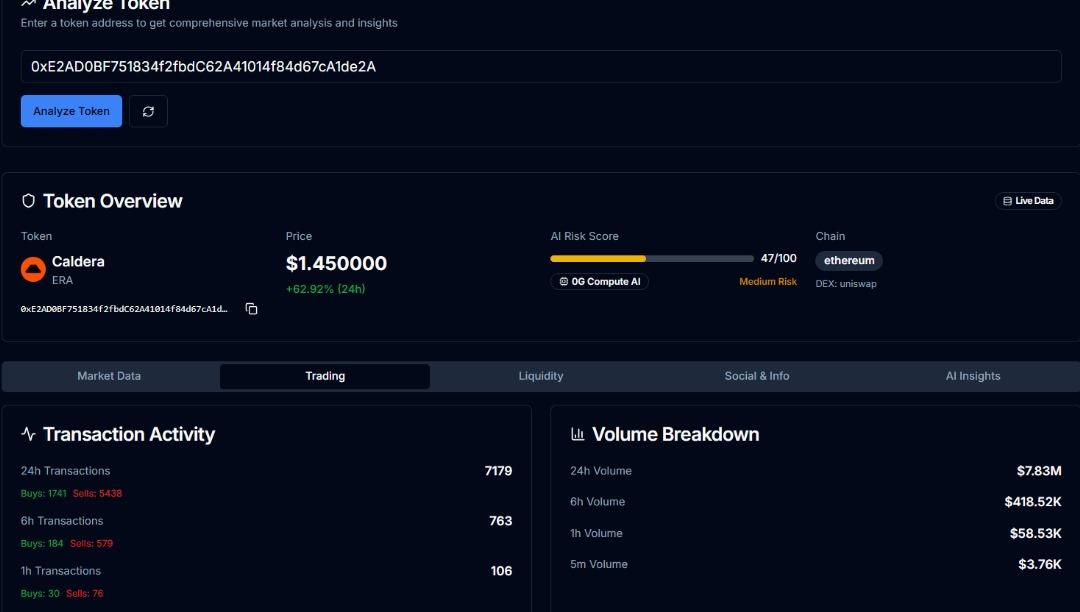The height and width of the screenshot is (612, 1080).
Task: Click the 47/100 risk score value
Action: pos(778,258)
